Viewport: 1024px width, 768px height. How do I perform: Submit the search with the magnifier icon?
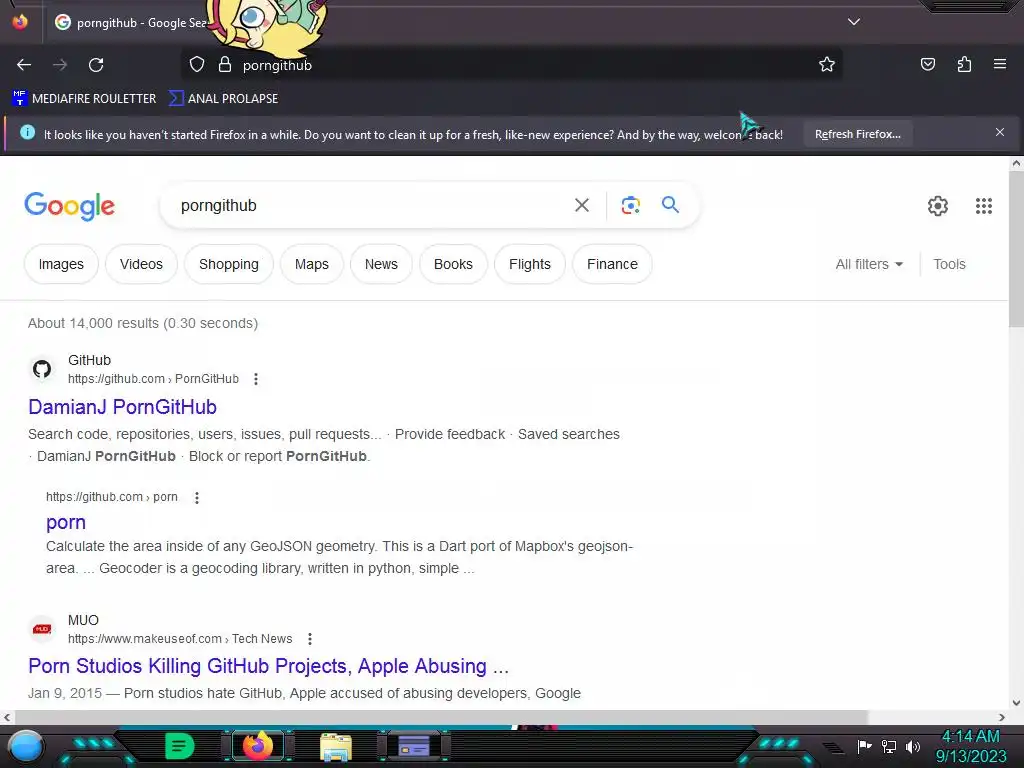pyautogui.click(x=670, y=205)
